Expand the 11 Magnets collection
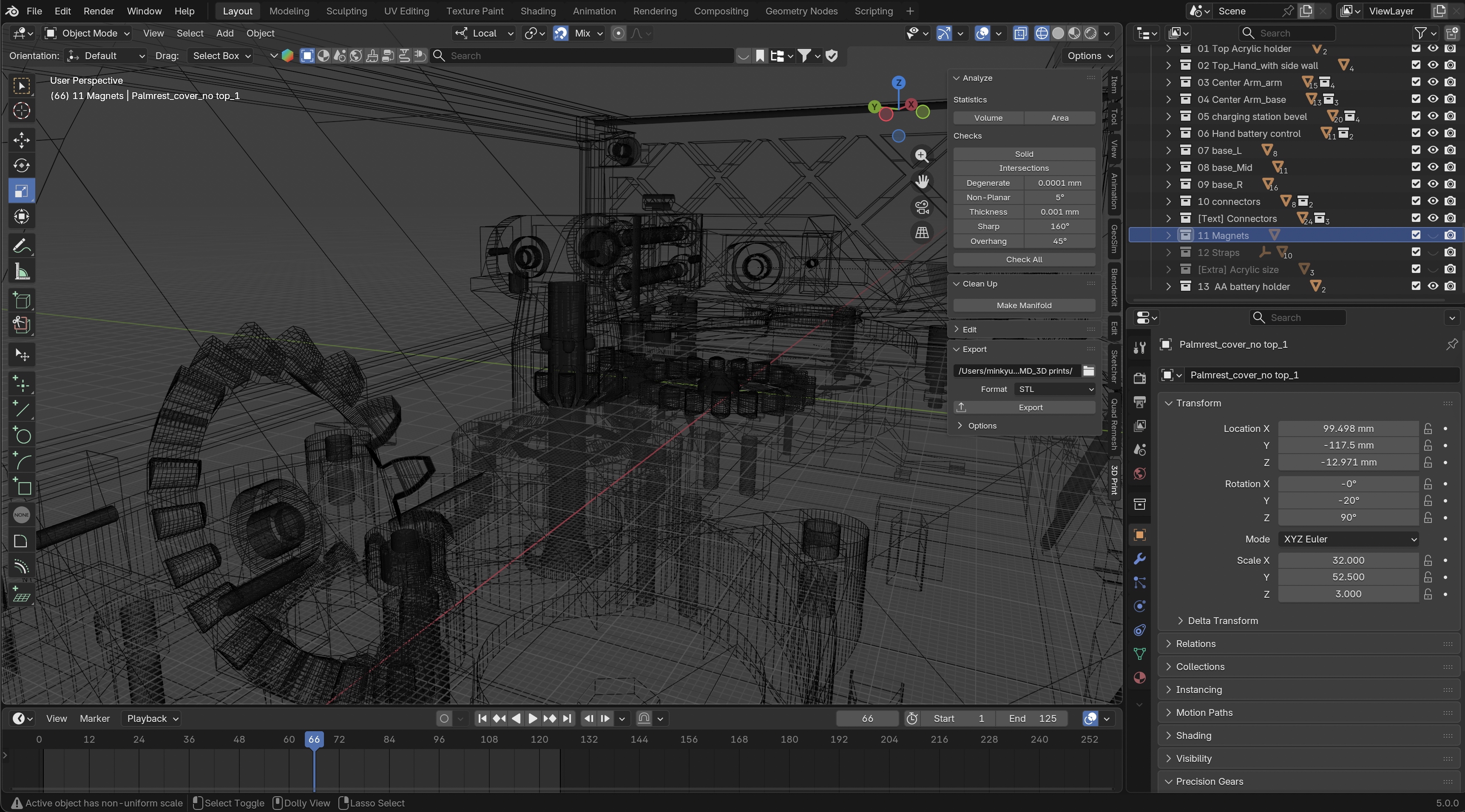The width and height of the screenshot is (1465, 812). [x=1168, y=236]
